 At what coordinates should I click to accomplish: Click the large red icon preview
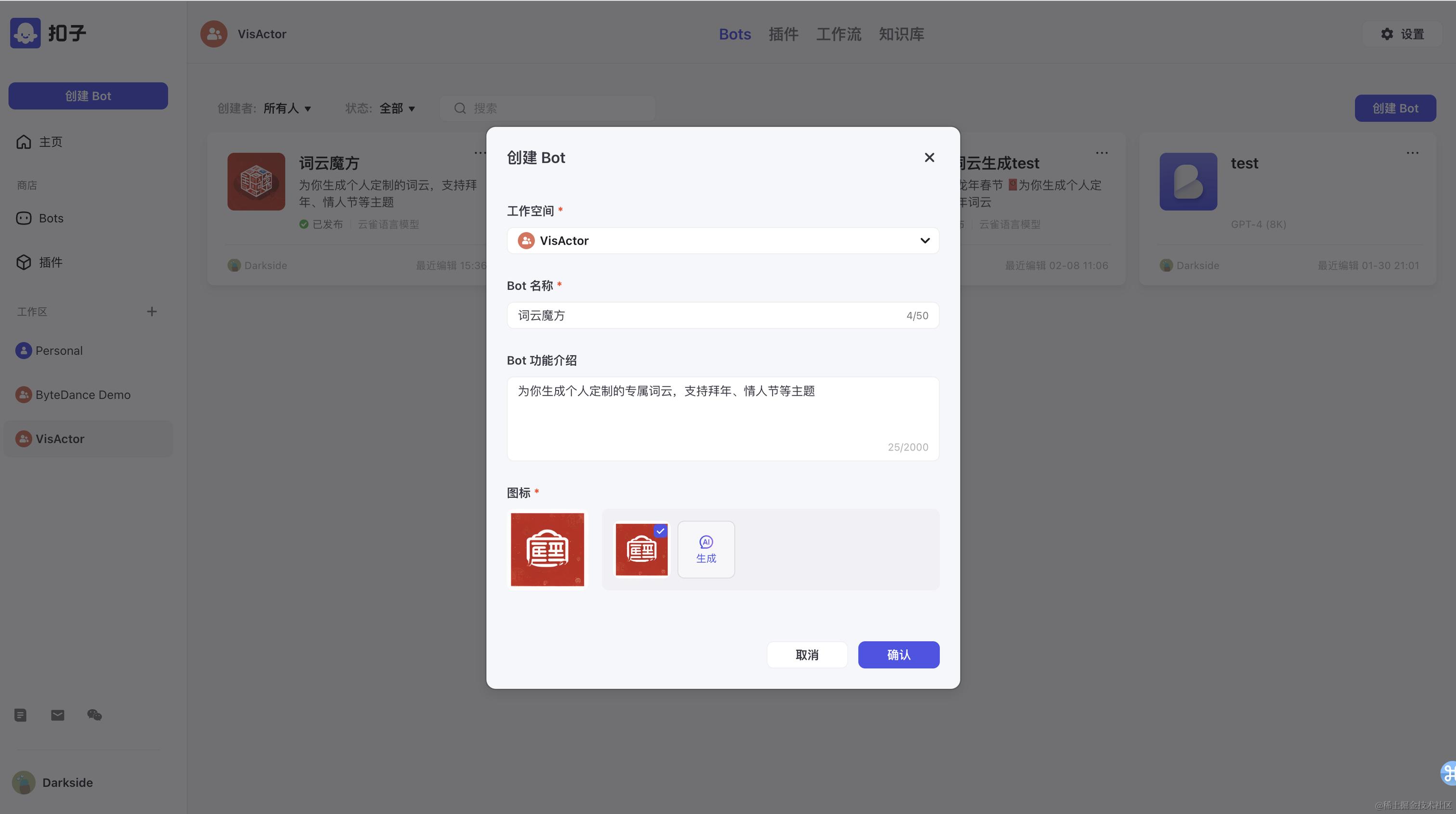[x=547, y=549]
